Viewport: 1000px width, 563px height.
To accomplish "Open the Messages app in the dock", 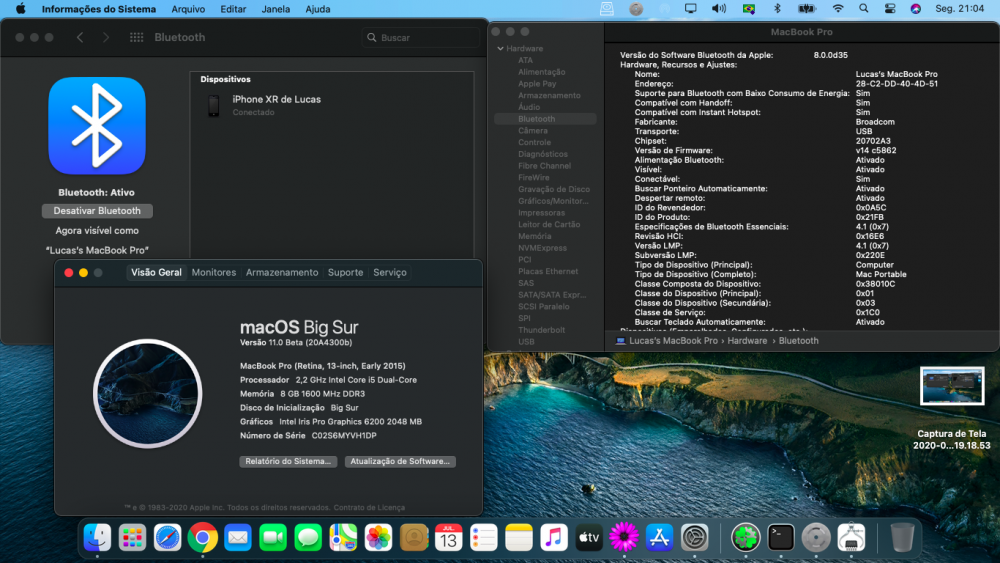I will (x=308, y=538).
